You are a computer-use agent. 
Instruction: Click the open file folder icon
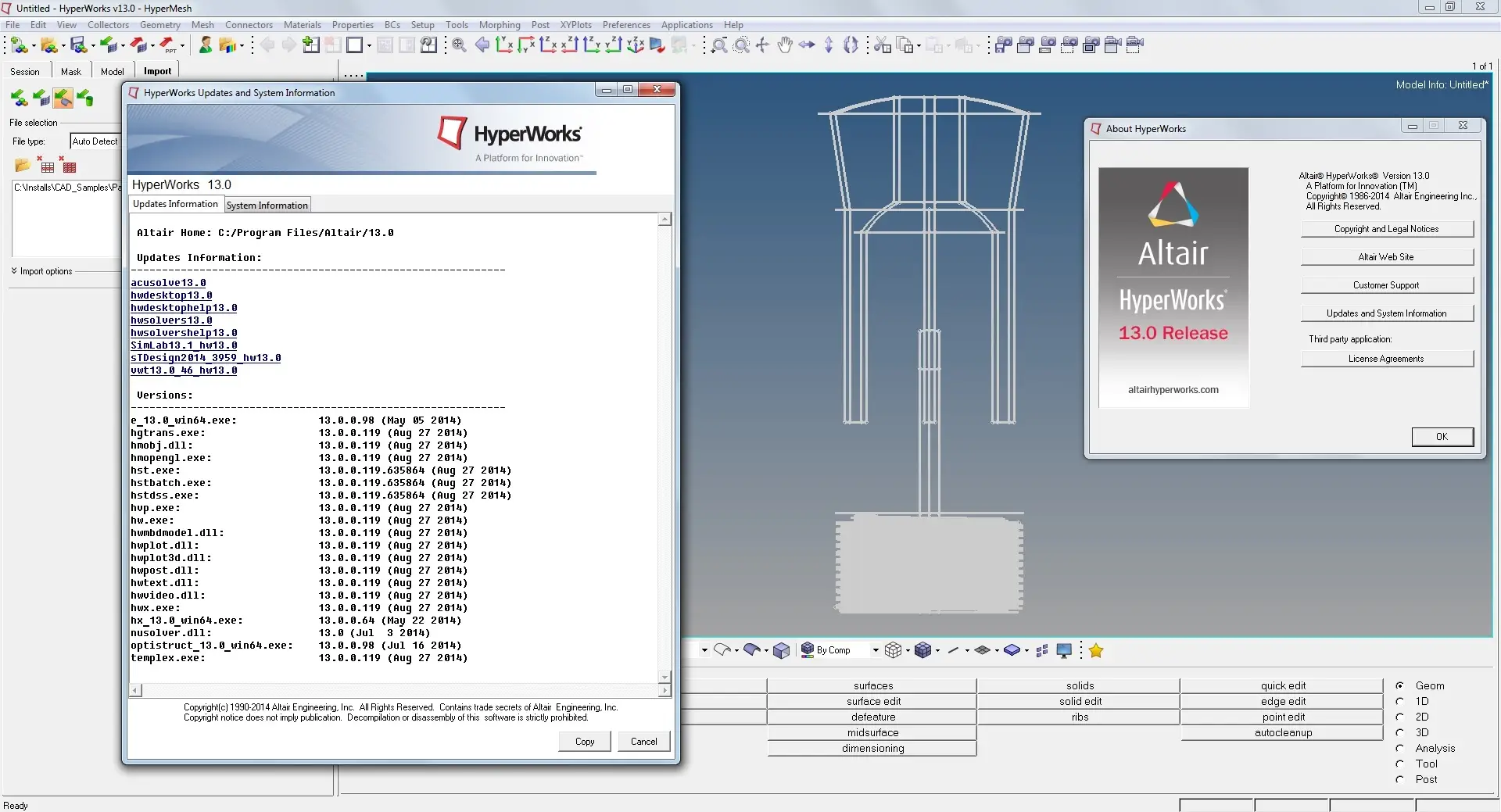click(22, 166)
